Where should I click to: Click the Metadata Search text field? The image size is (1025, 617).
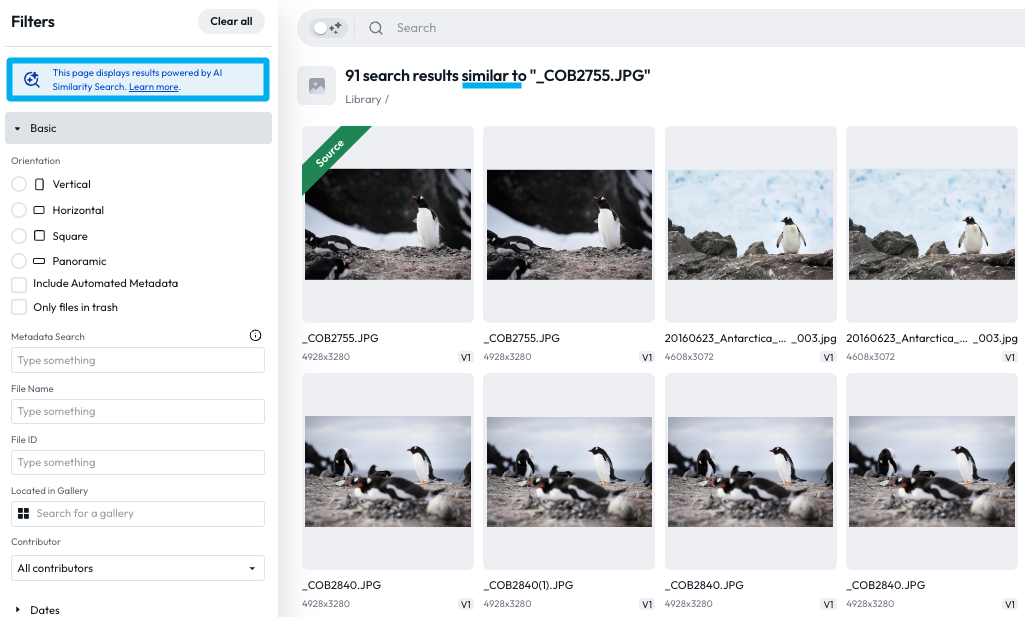point(138,360)
